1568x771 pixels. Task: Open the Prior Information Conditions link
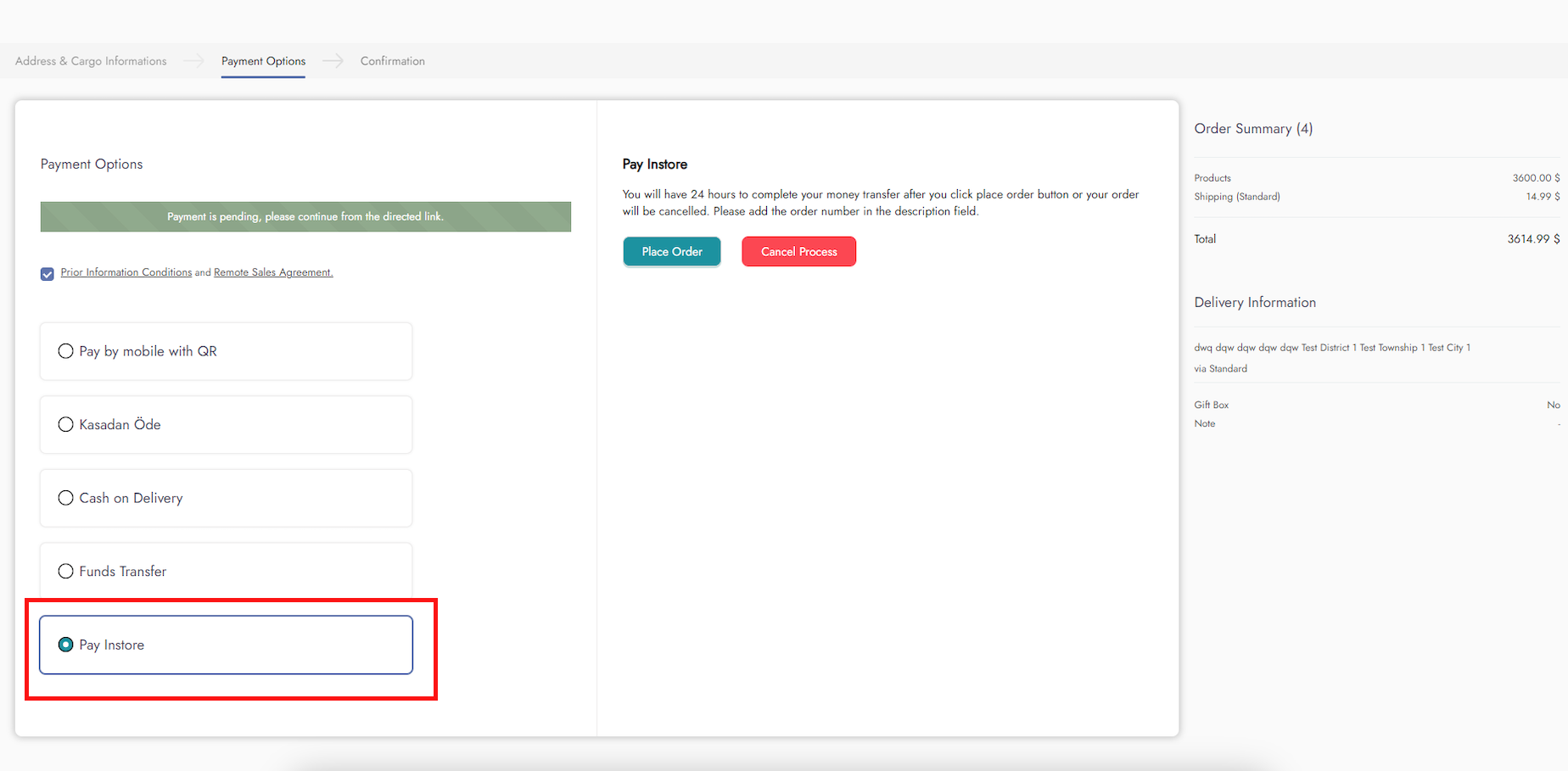click(126, 272)
